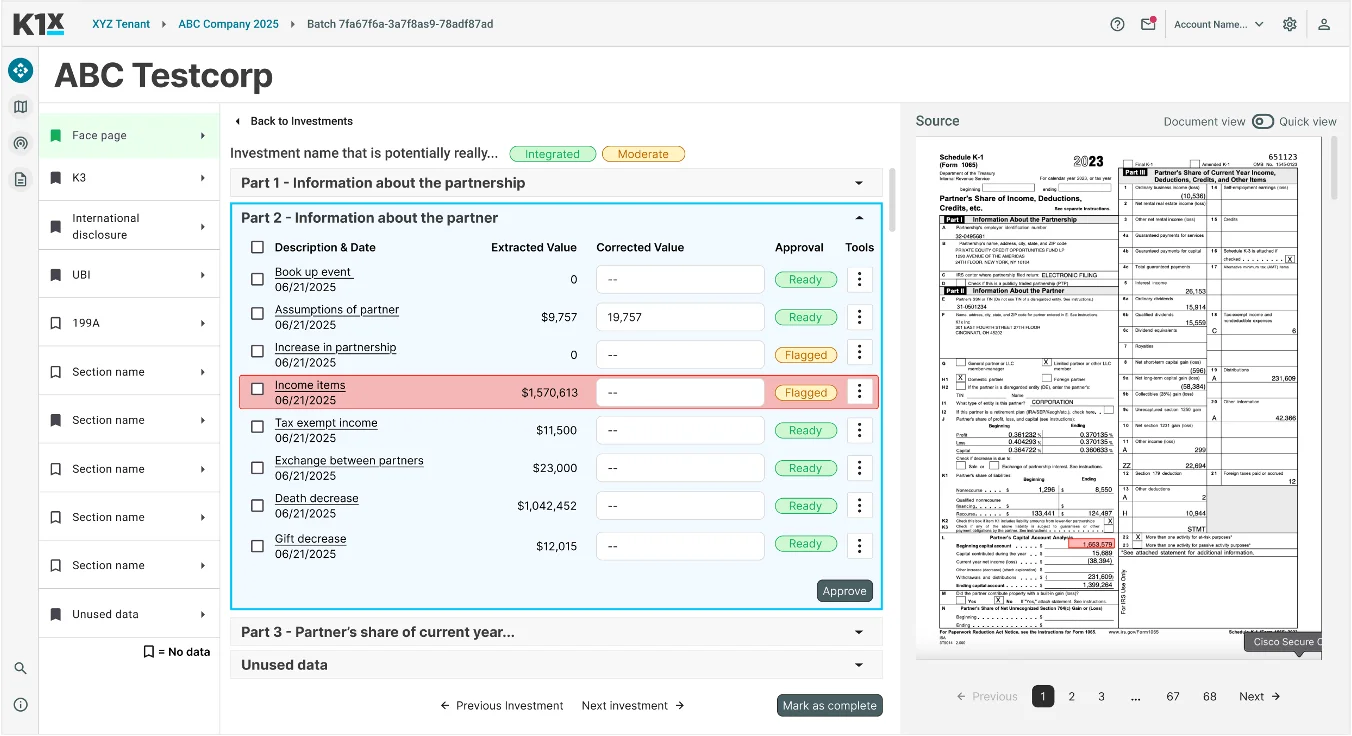Click the user profile icon
This screenshot has height=736, width=1352.
1323,24
